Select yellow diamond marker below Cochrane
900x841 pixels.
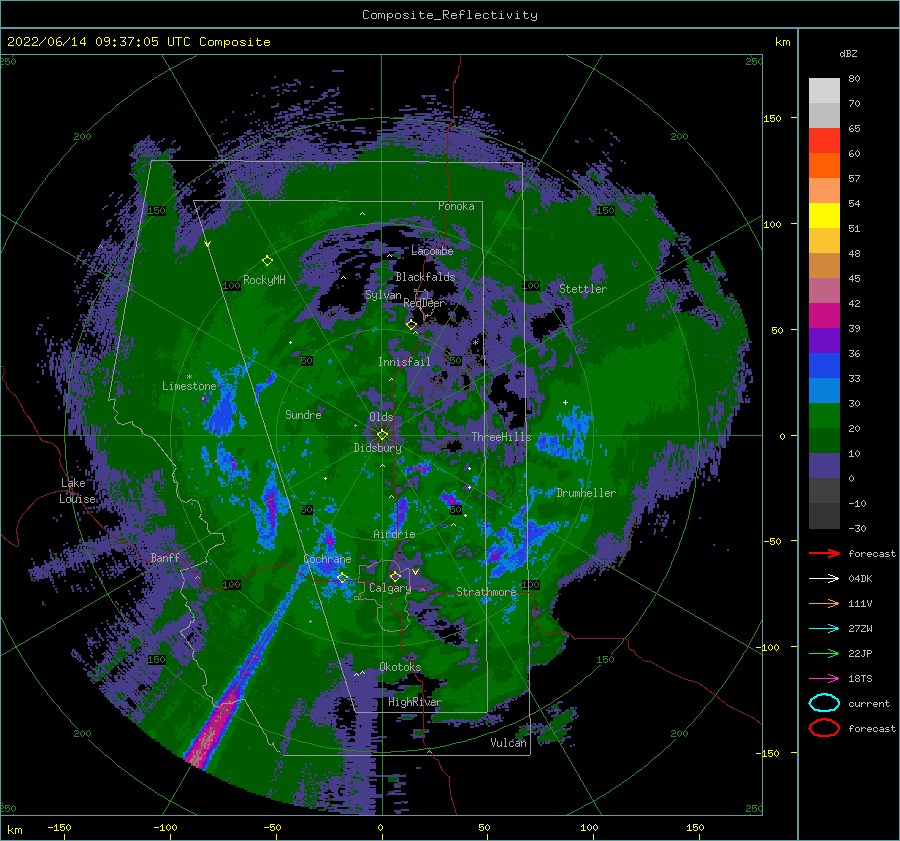pos(342,577)
